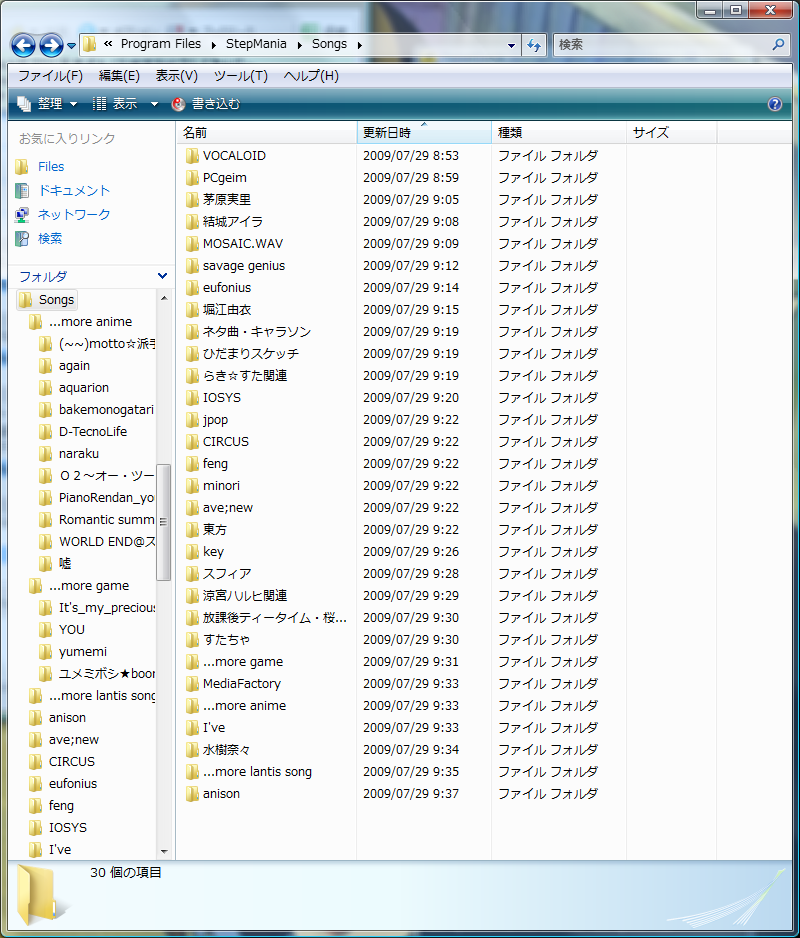This screenshot has height=938, width=800.
Task: Click the folder tree scroll up arrow
Action: point(164,298)
